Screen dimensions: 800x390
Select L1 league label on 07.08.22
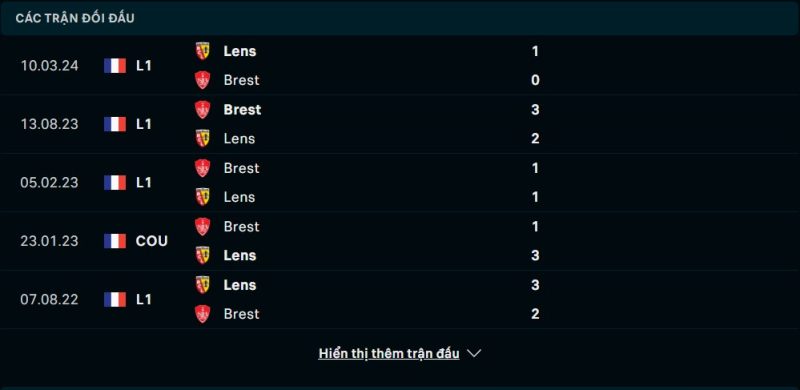click(x=144, y=300)
